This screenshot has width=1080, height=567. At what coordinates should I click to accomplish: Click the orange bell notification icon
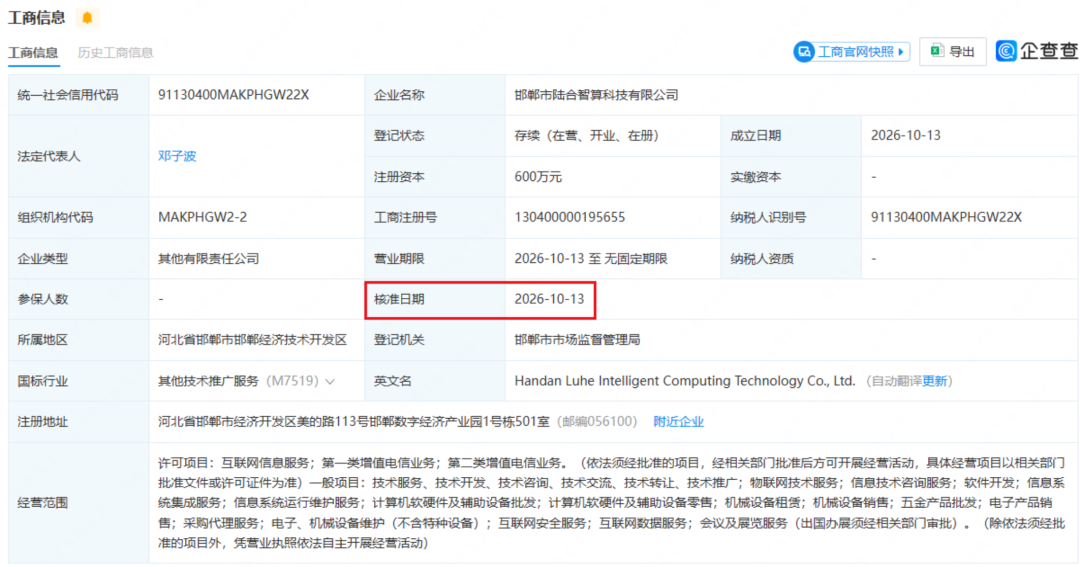(87, 17)
